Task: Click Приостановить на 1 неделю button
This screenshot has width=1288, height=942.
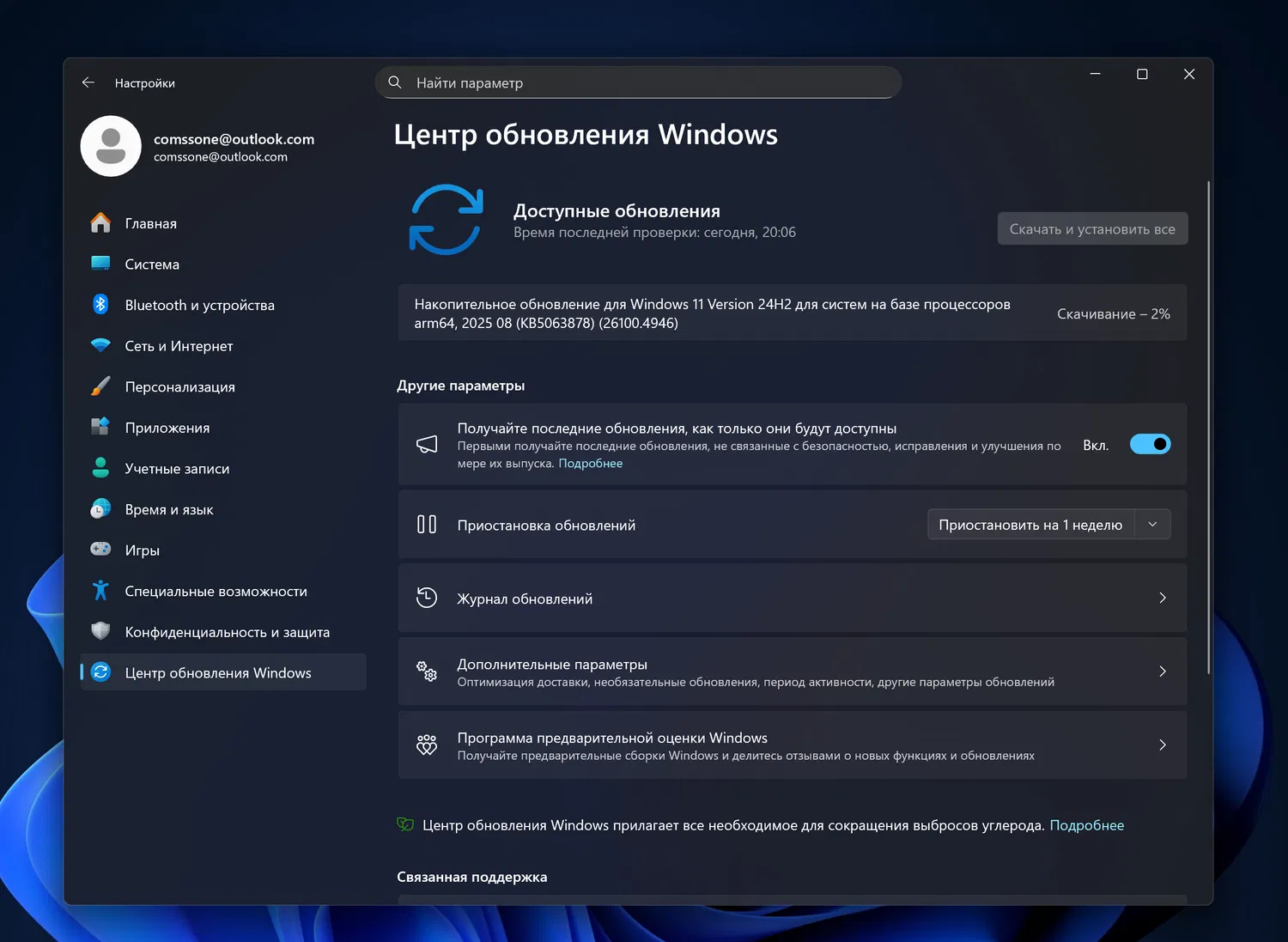Action: pyautogui.click(x=1030, y=525)
